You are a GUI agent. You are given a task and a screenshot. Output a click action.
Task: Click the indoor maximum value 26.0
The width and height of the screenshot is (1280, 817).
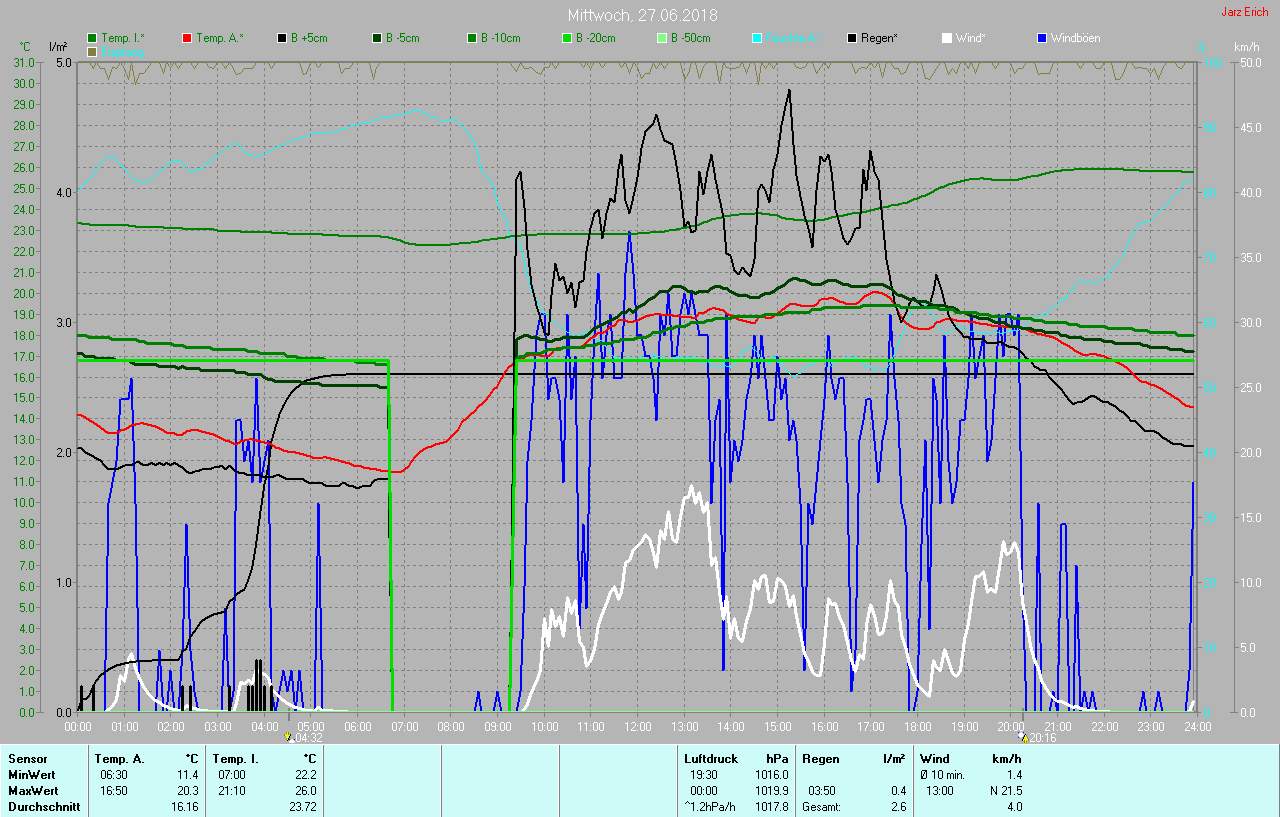click(x=305, y=791)
